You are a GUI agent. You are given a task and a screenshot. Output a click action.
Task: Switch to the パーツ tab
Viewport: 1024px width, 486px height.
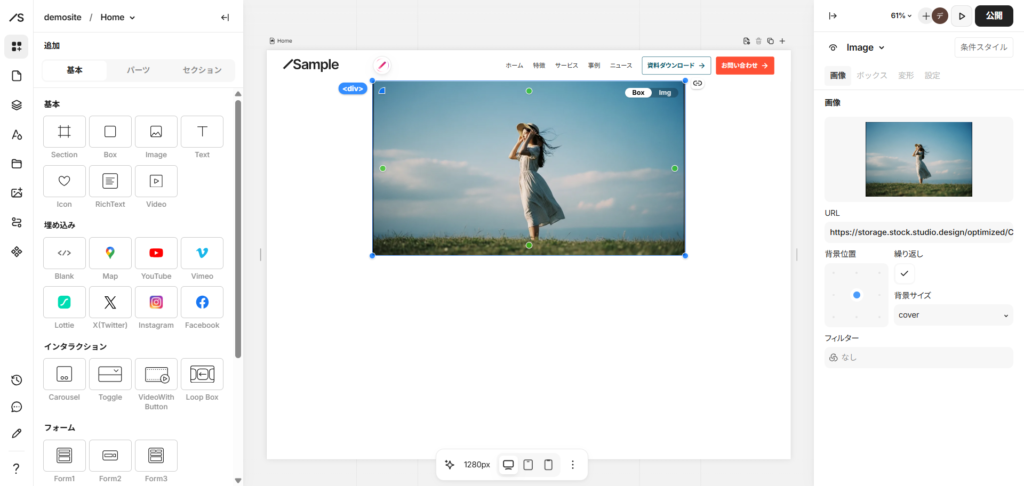(138, 70)
